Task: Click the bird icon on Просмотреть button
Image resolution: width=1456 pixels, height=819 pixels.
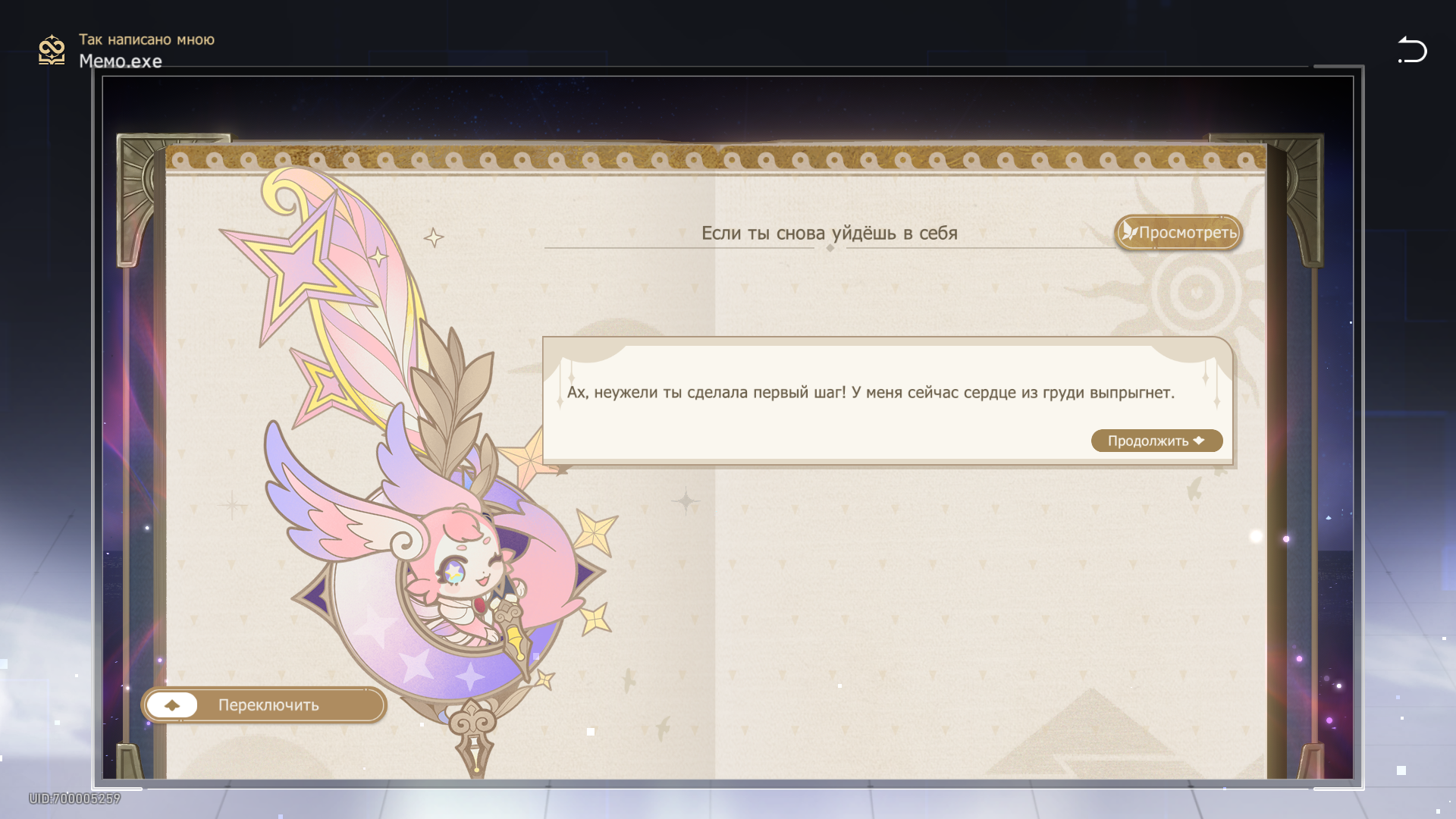Action: [x=1129, y=231]
